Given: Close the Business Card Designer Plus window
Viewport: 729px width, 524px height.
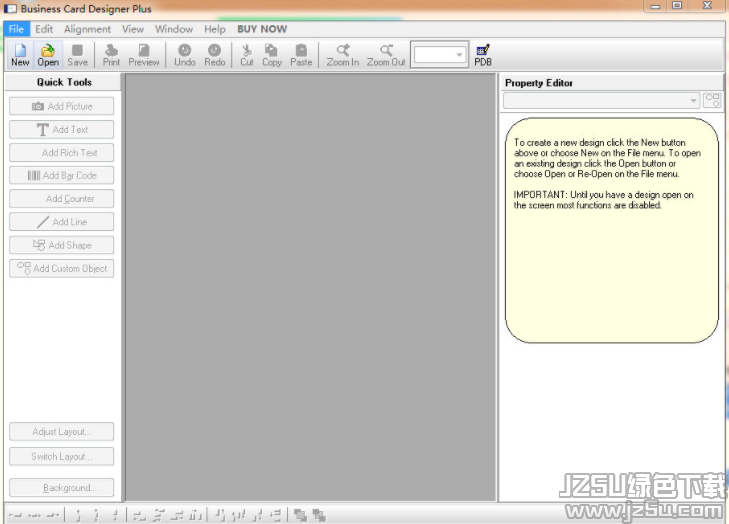Looking at the screenshot, I should point(707,6).
